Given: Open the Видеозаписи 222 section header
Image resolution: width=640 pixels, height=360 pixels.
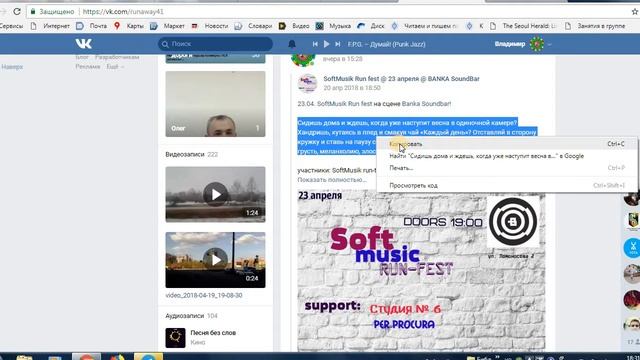Looking at the screenshot, I should click(x=191, y=154).
